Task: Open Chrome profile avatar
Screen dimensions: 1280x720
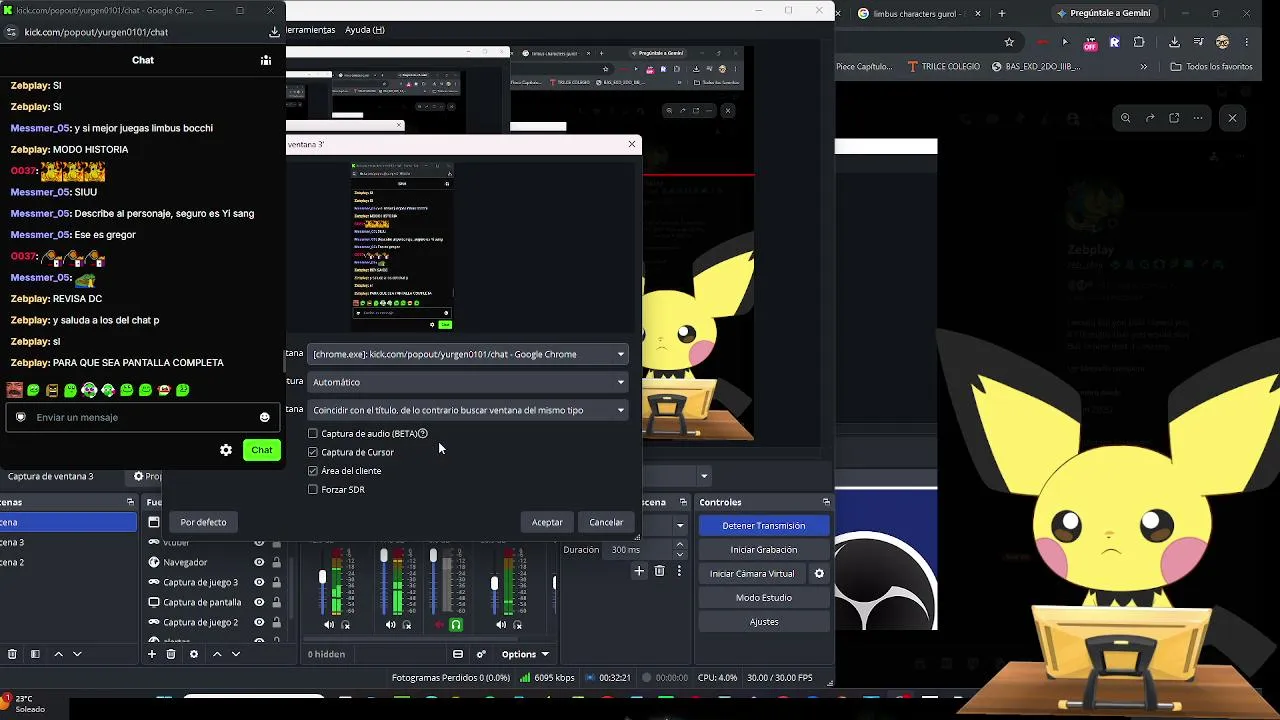Action: click(1222, 42)
